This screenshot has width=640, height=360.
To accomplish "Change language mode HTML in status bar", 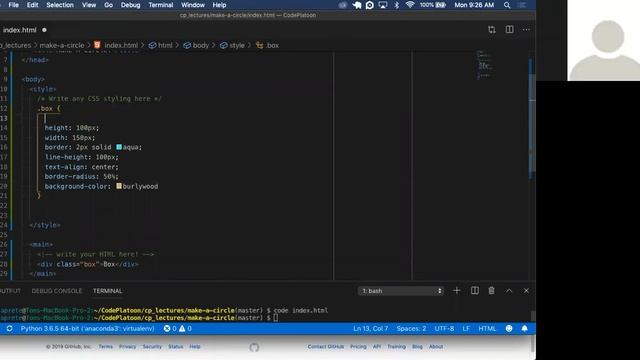I will [x=487, y=329].
